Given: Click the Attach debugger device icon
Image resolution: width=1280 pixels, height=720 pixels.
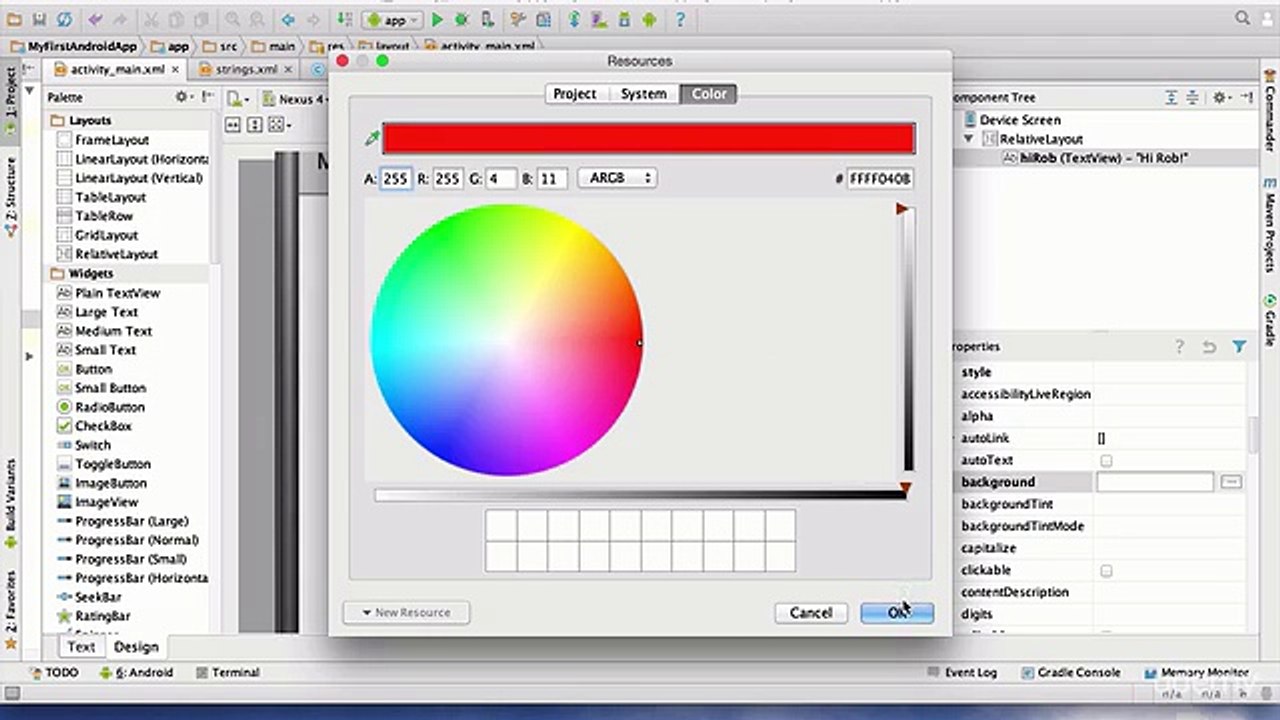Looking at the screenshot, I should (x=486, y=19).
